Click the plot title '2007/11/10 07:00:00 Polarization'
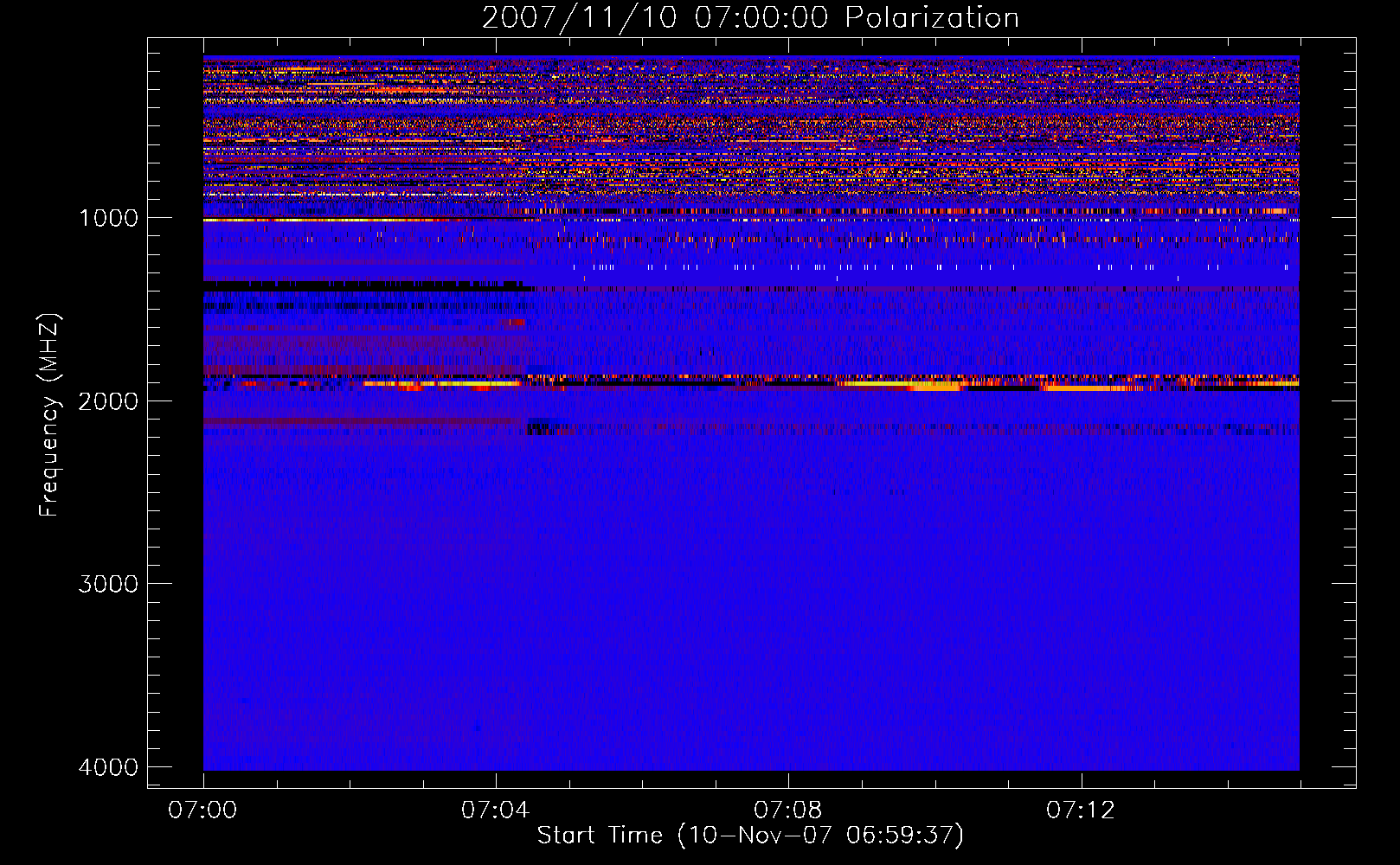The width and height of the screenshot is (1400, 865). coord(750,18)
